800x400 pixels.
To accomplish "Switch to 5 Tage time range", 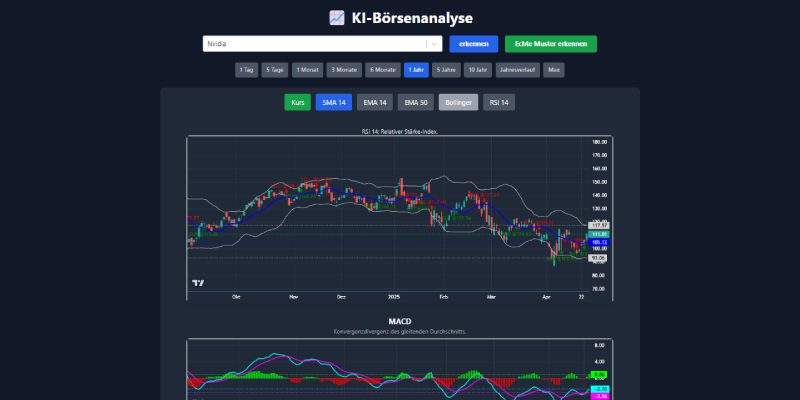I will click(275, 70).
